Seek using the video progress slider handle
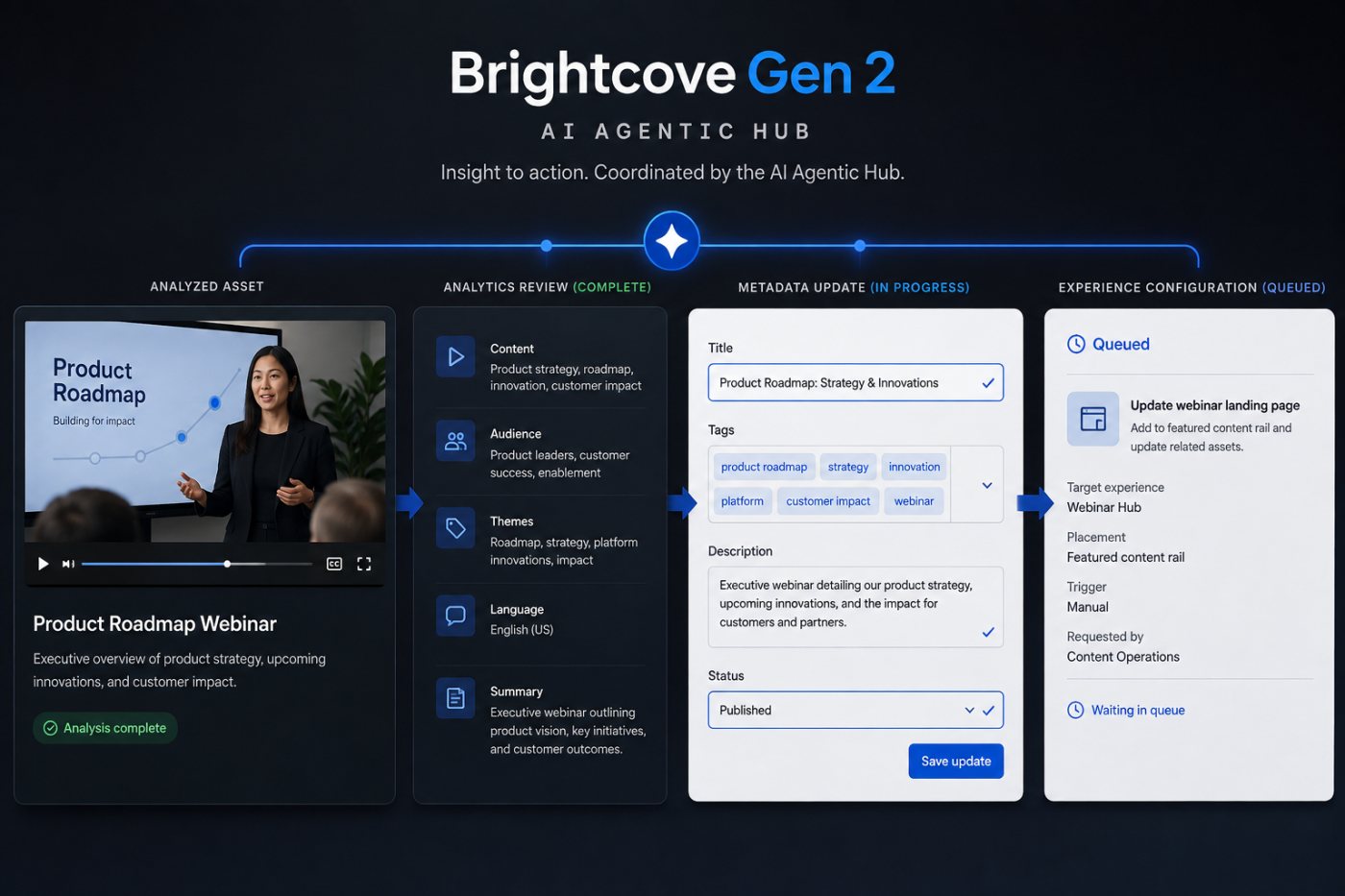1345x896 pixels. pos(227,564)
